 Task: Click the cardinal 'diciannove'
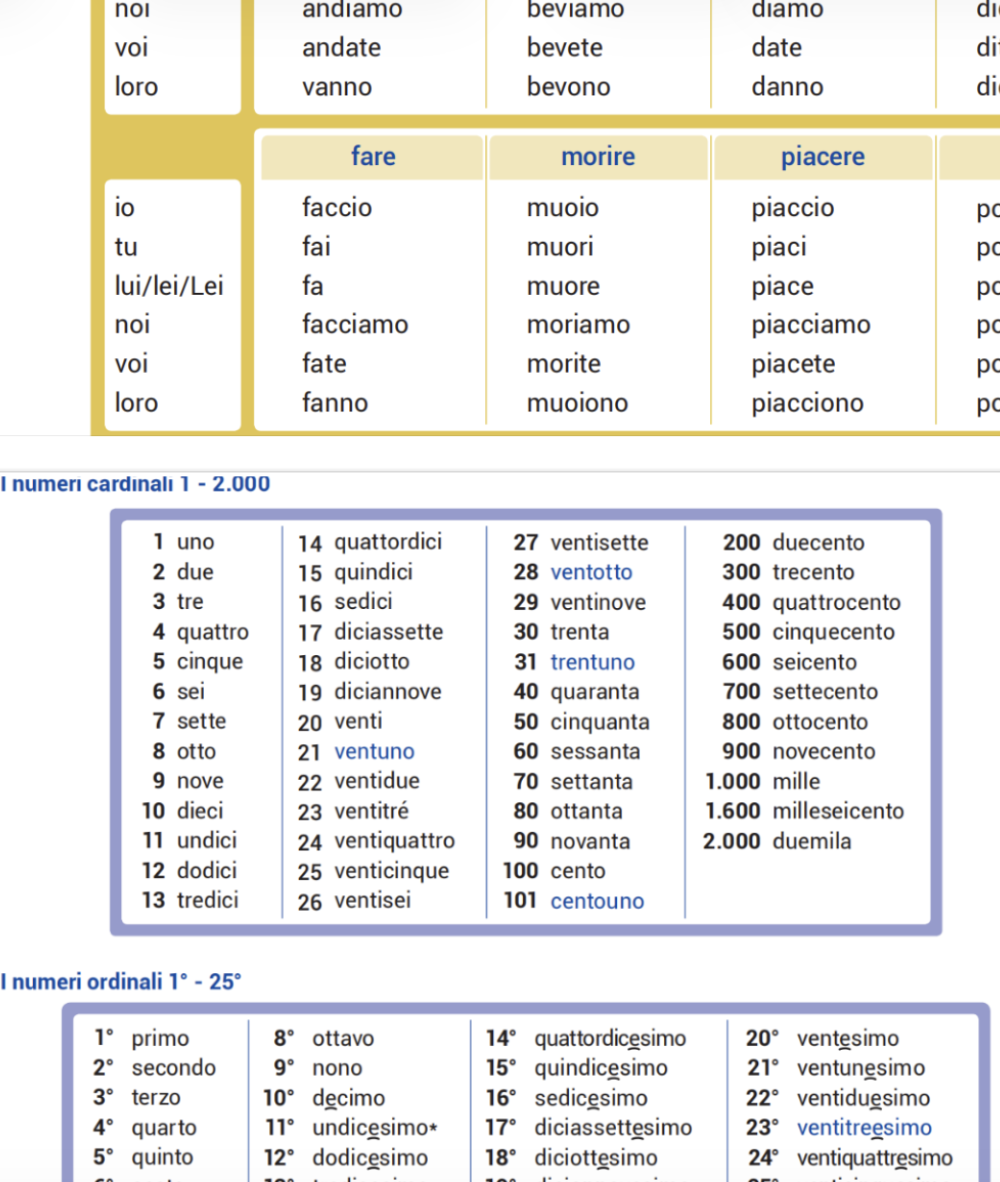tap(387, 691)
